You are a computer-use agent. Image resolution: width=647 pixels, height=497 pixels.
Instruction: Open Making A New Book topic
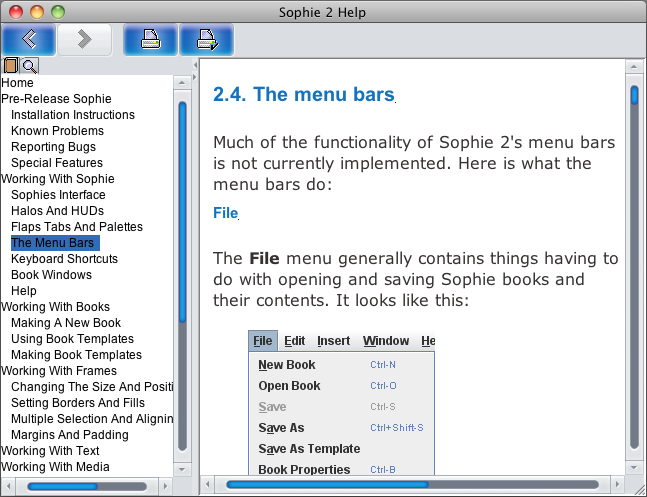(66, 323)
